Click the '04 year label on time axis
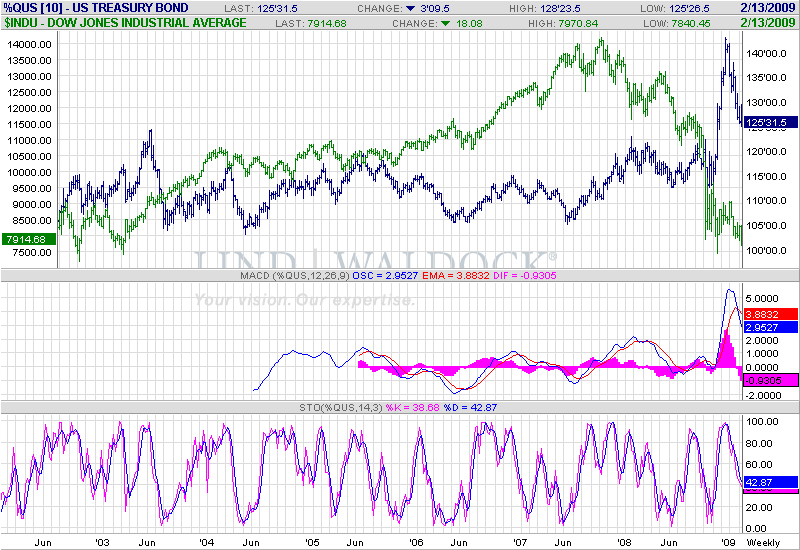800x550 pixels. coord(207,542)
